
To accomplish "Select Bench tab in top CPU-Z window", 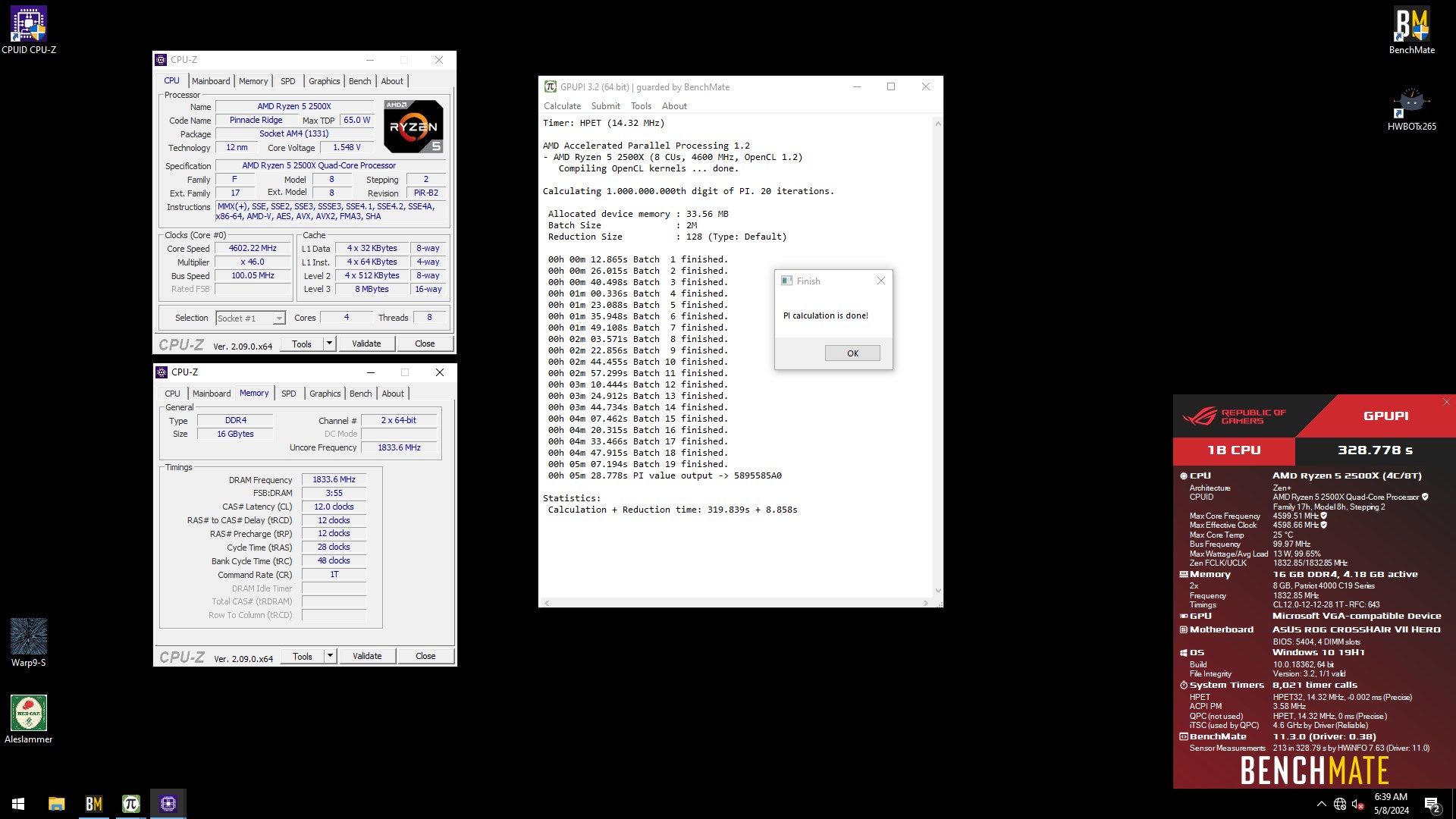I will pos(359,81).
